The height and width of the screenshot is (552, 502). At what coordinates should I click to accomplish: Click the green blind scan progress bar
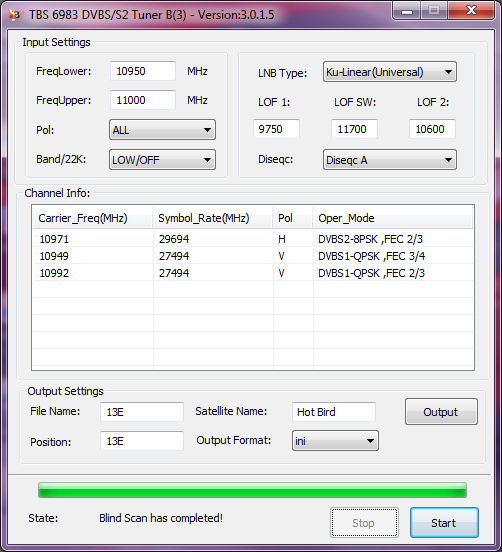252,490
